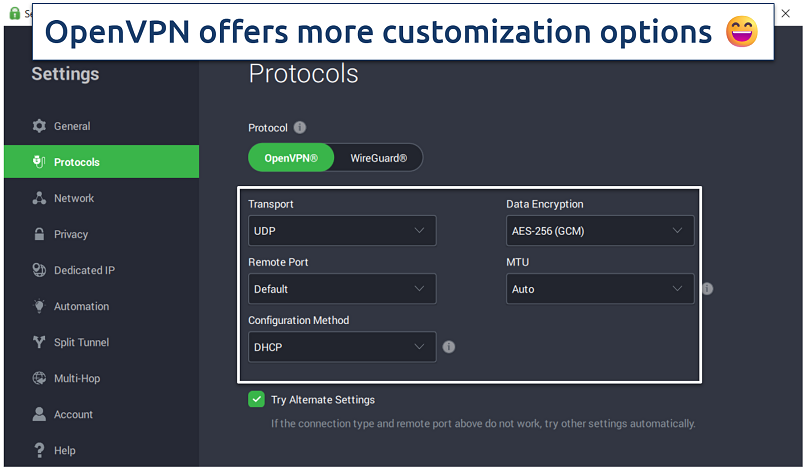Open the Remote Port dropdown
The height and width of the screenshot is (470, 806).
tap(342, 289)
